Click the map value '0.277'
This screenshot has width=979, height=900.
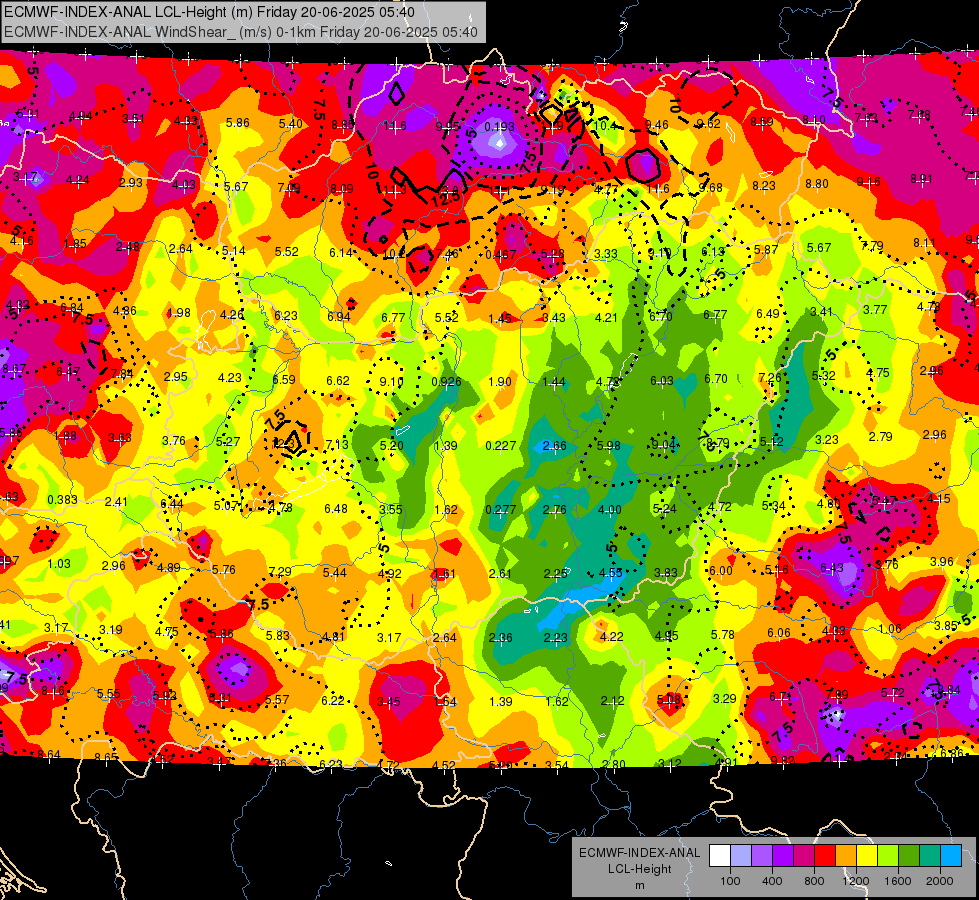pos(501,510)
